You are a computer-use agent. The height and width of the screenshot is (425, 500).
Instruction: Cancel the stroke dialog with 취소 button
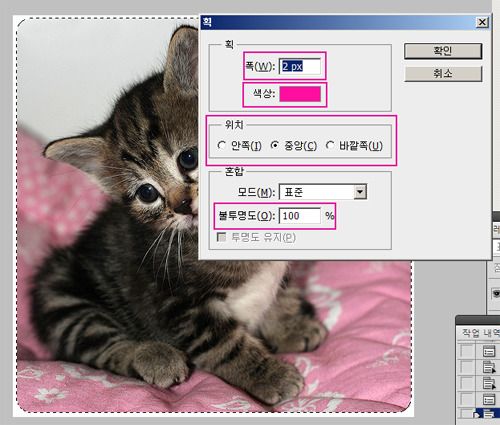point(443,73)
